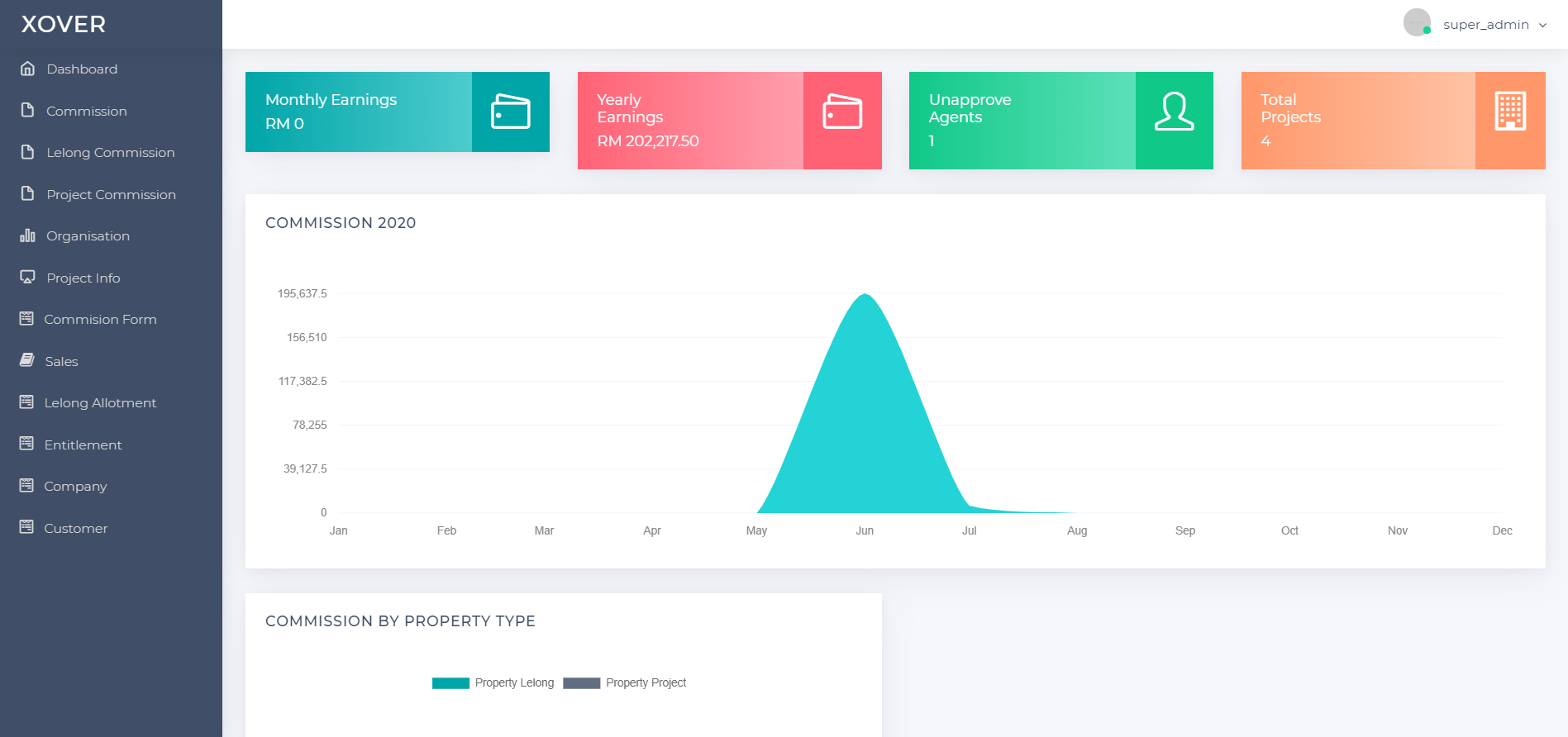1568x737 pixels.
Task: Go to Lelong Commission page
Action: tap(110, 152)
